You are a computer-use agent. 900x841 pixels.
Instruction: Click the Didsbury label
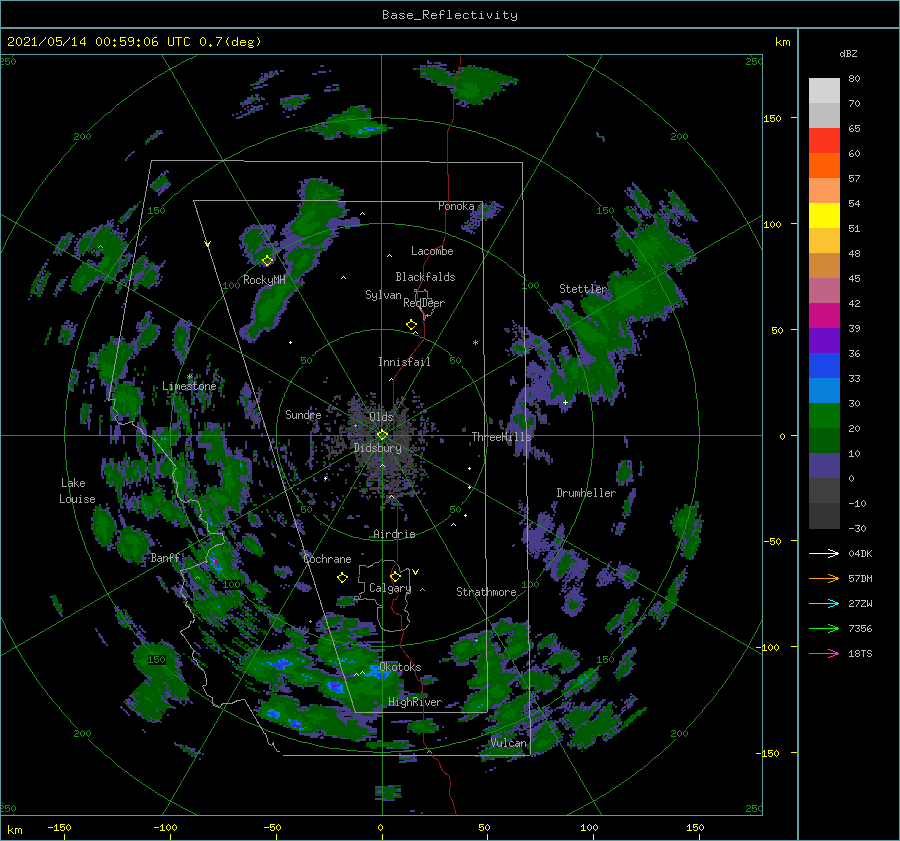[378, 448]
